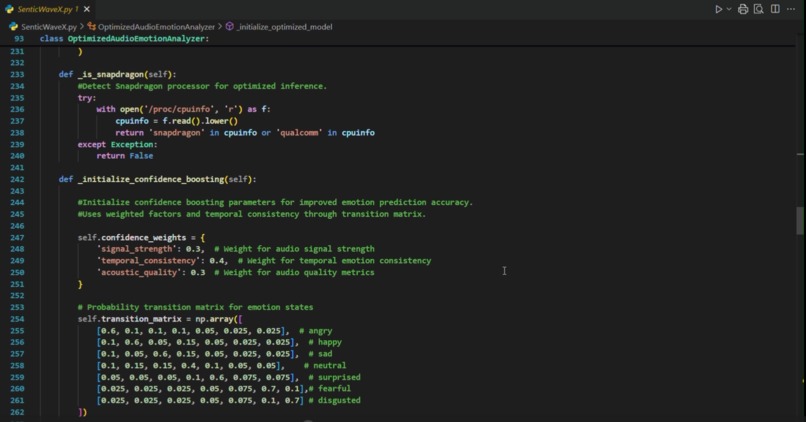Click the '# happy' comment on line 256
The image size is (806, 422).
click(x=325, y=342)
